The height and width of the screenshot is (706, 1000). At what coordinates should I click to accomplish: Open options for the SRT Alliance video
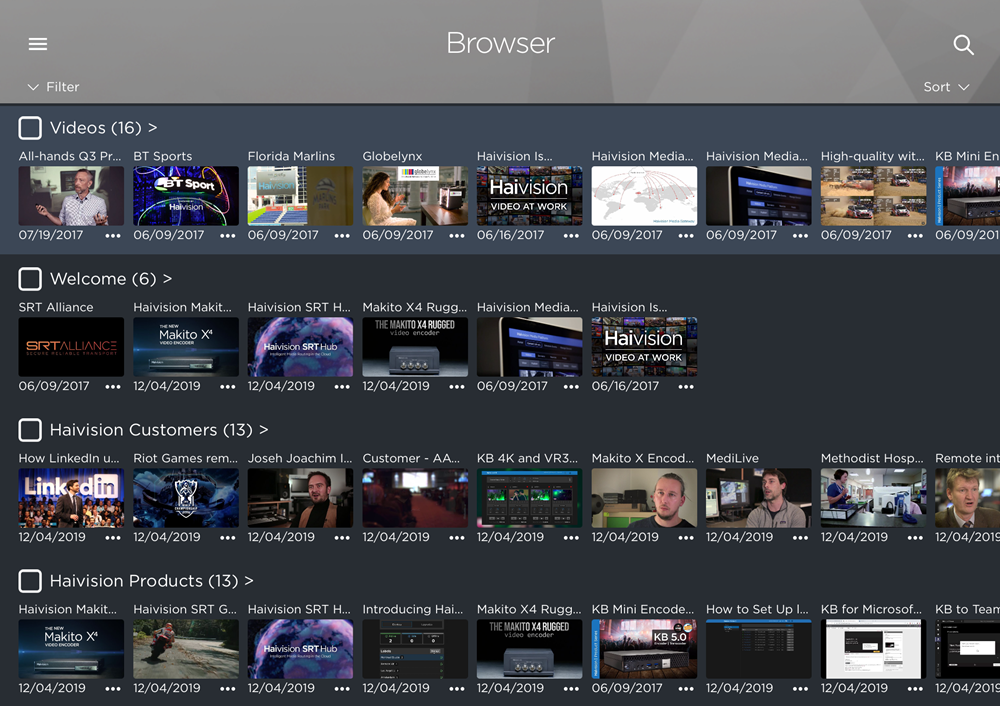tap(112, 388)
